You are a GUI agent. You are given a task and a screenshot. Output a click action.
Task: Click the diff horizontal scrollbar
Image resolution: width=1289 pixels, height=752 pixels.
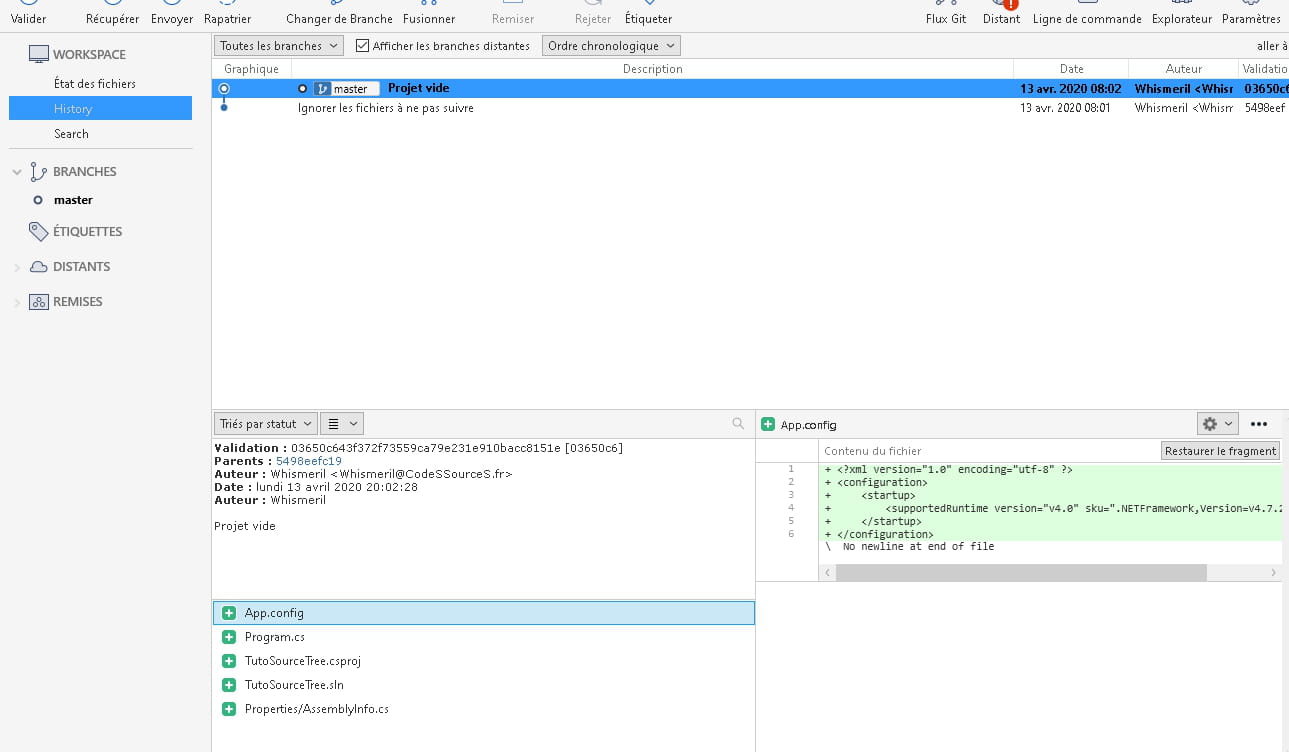point(1020,573)
